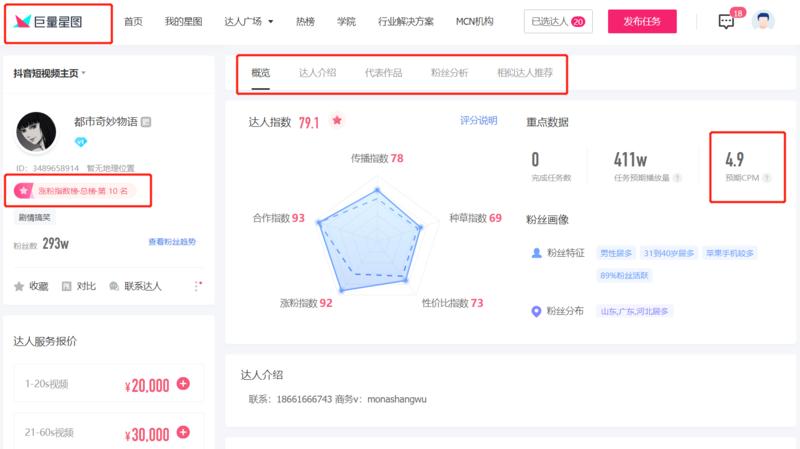Click the star icon next to 达人指数 79.1

(337, 121)
